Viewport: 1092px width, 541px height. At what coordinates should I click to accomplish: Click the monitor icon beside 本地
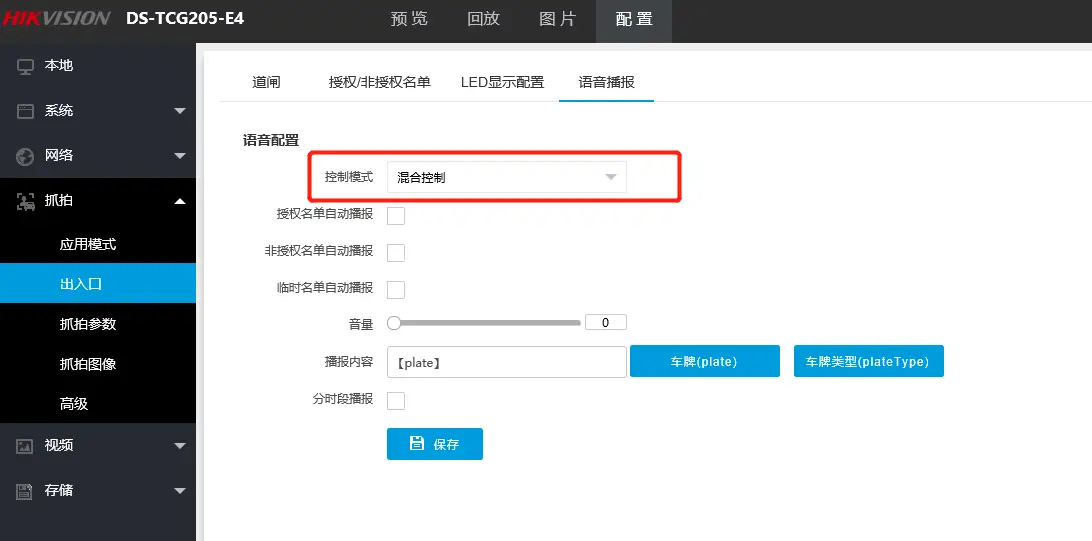pos(26,66)
